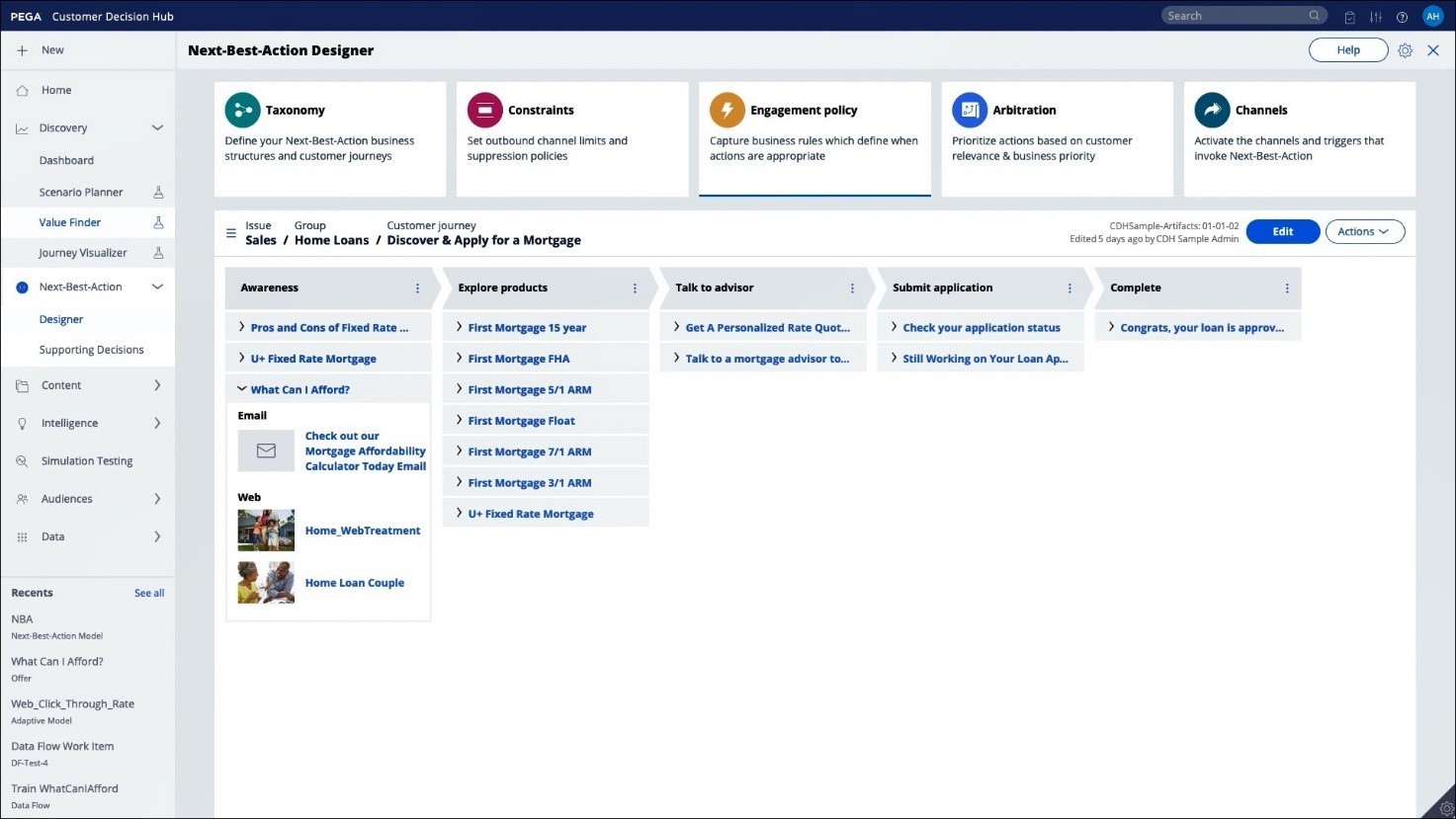Open Explore products stage options menu
Image resolution: width=1456 pixels, height=819 pixels.
click(635, 288)
